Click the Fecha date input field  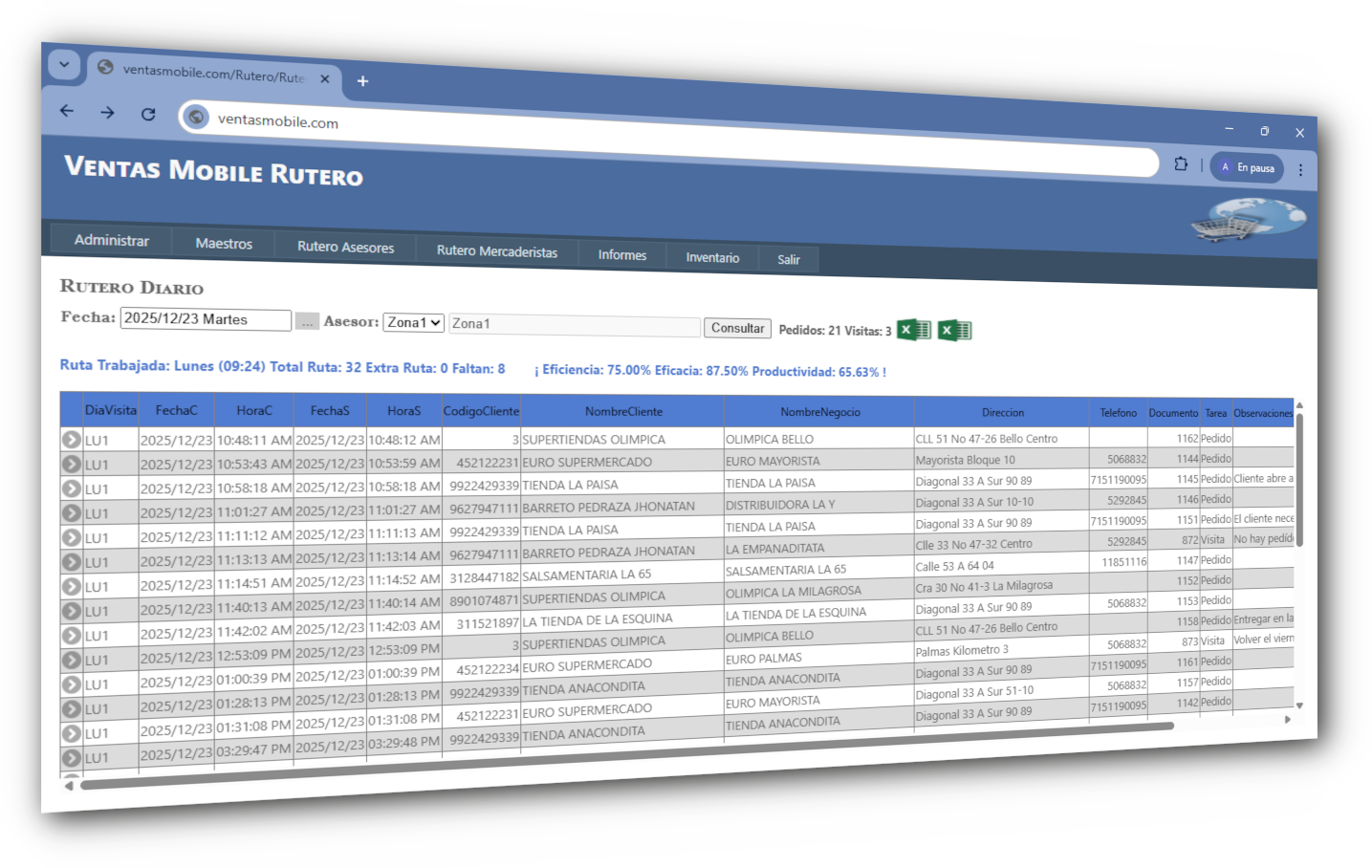205,319
